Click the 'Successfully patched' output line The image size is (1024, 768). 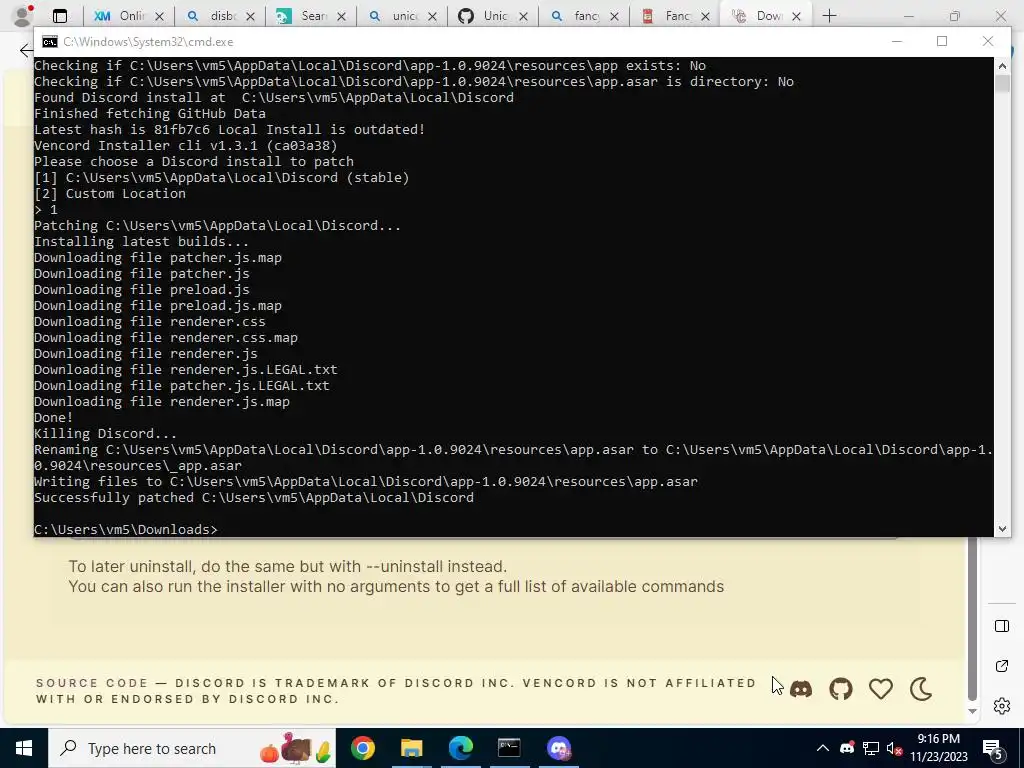click(254, 498)
